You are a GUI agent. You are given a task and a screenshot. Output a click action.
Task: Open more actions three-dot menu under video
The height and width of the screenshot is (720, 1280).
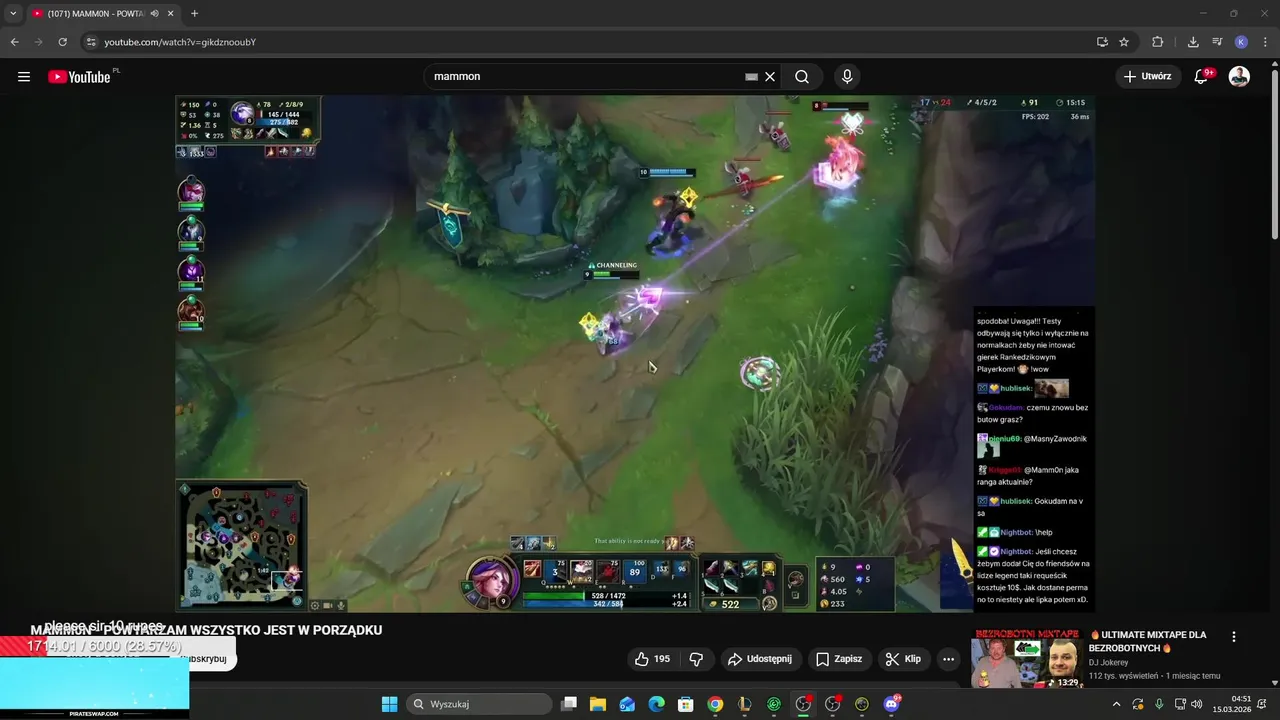(948, 659)
